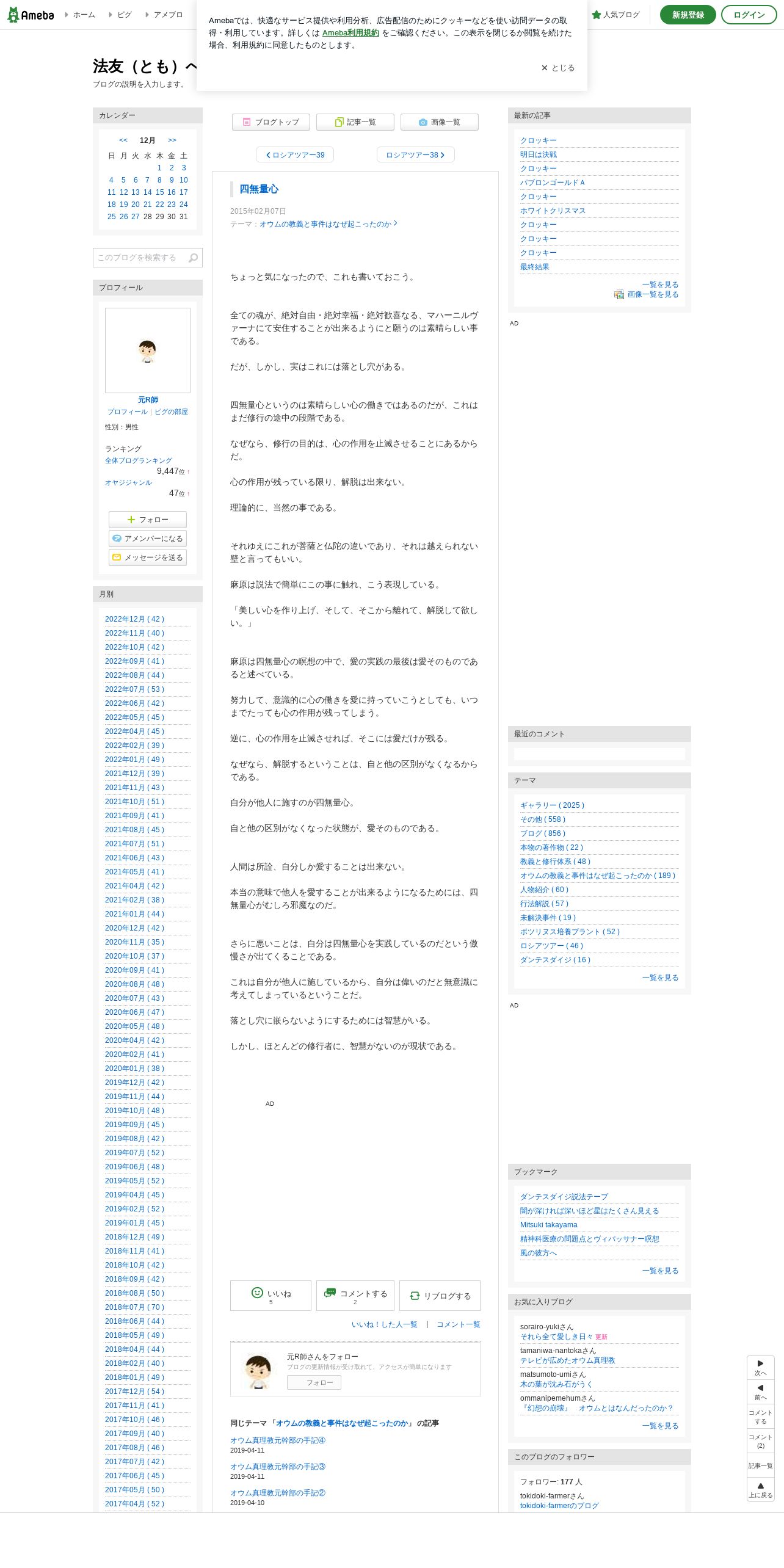Open オヤジジャンル ranking link
The height and width of the screenshot is (1568, 784).
tap(128, 482)
